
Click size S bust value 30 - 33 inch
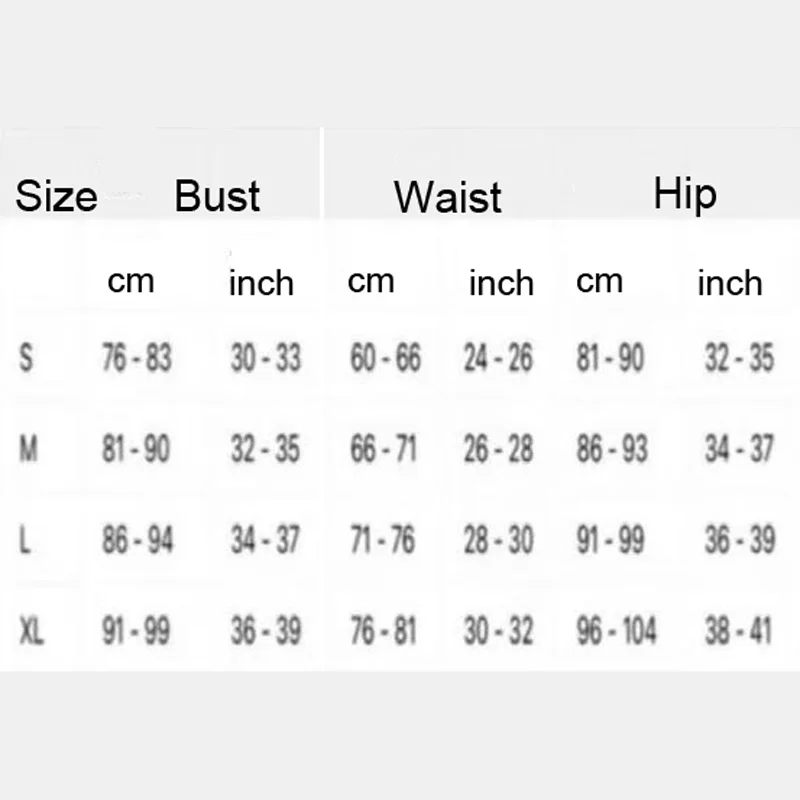tap(265, 358)
